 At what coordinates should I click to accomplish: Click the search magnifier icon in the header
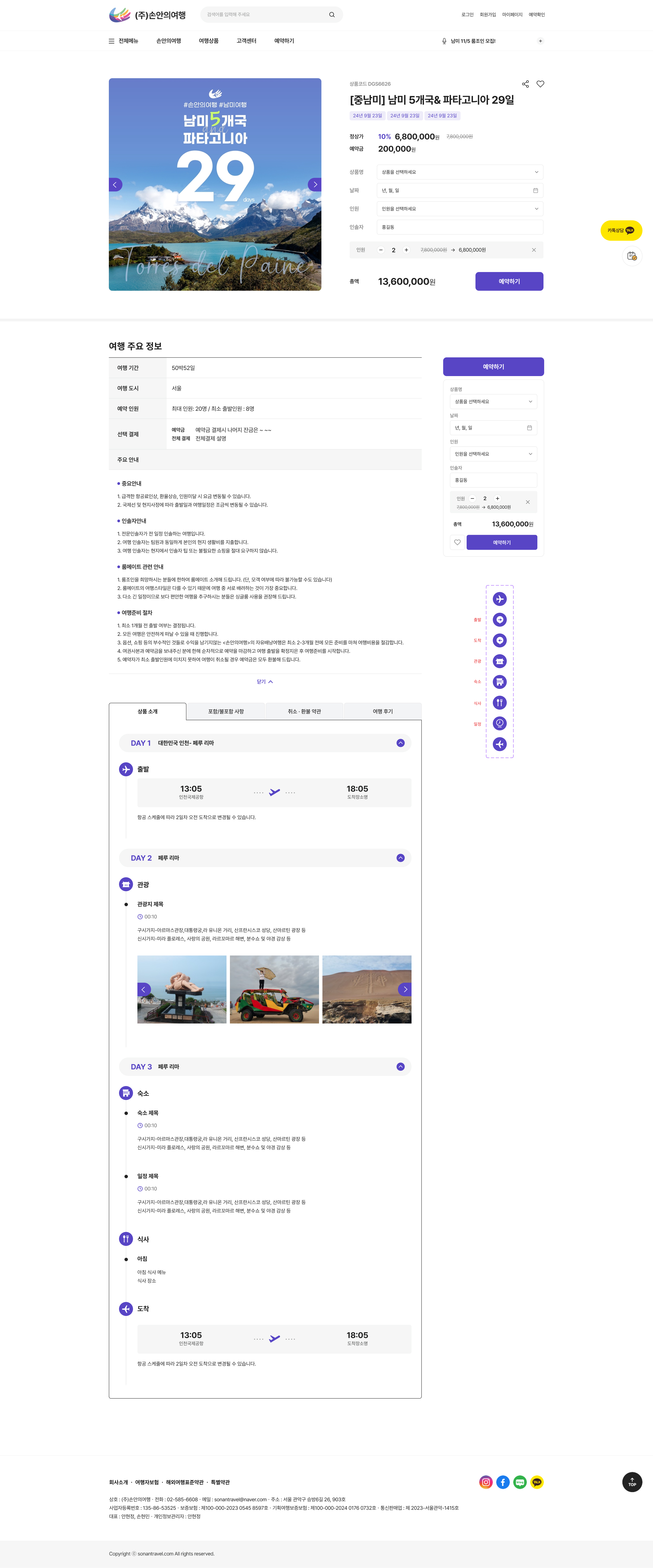(x=332, y=15)
